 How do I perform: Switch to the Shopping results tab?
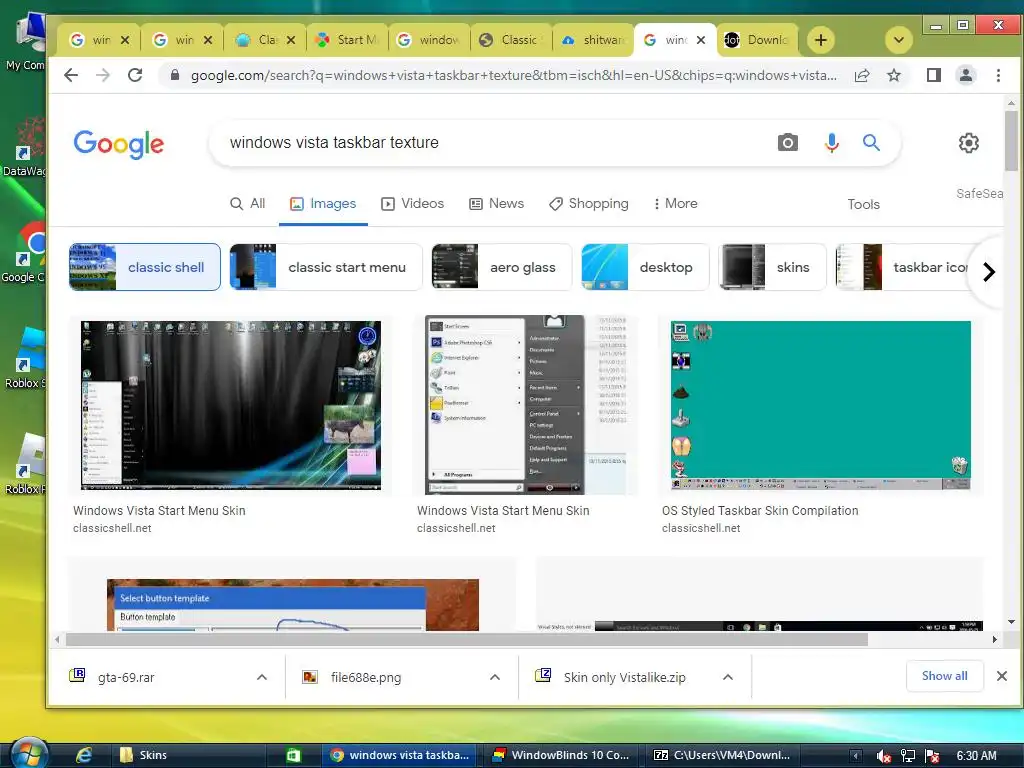(588, 204)
